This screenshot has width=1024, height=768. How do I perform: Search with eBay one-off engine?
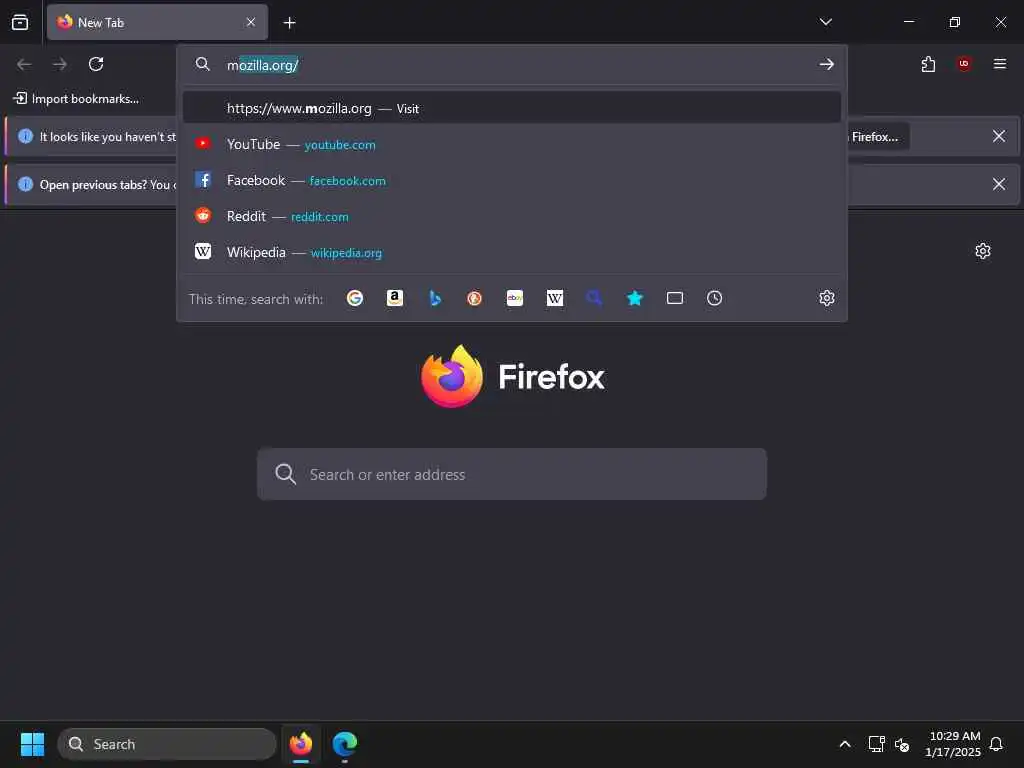pos(515,298)
